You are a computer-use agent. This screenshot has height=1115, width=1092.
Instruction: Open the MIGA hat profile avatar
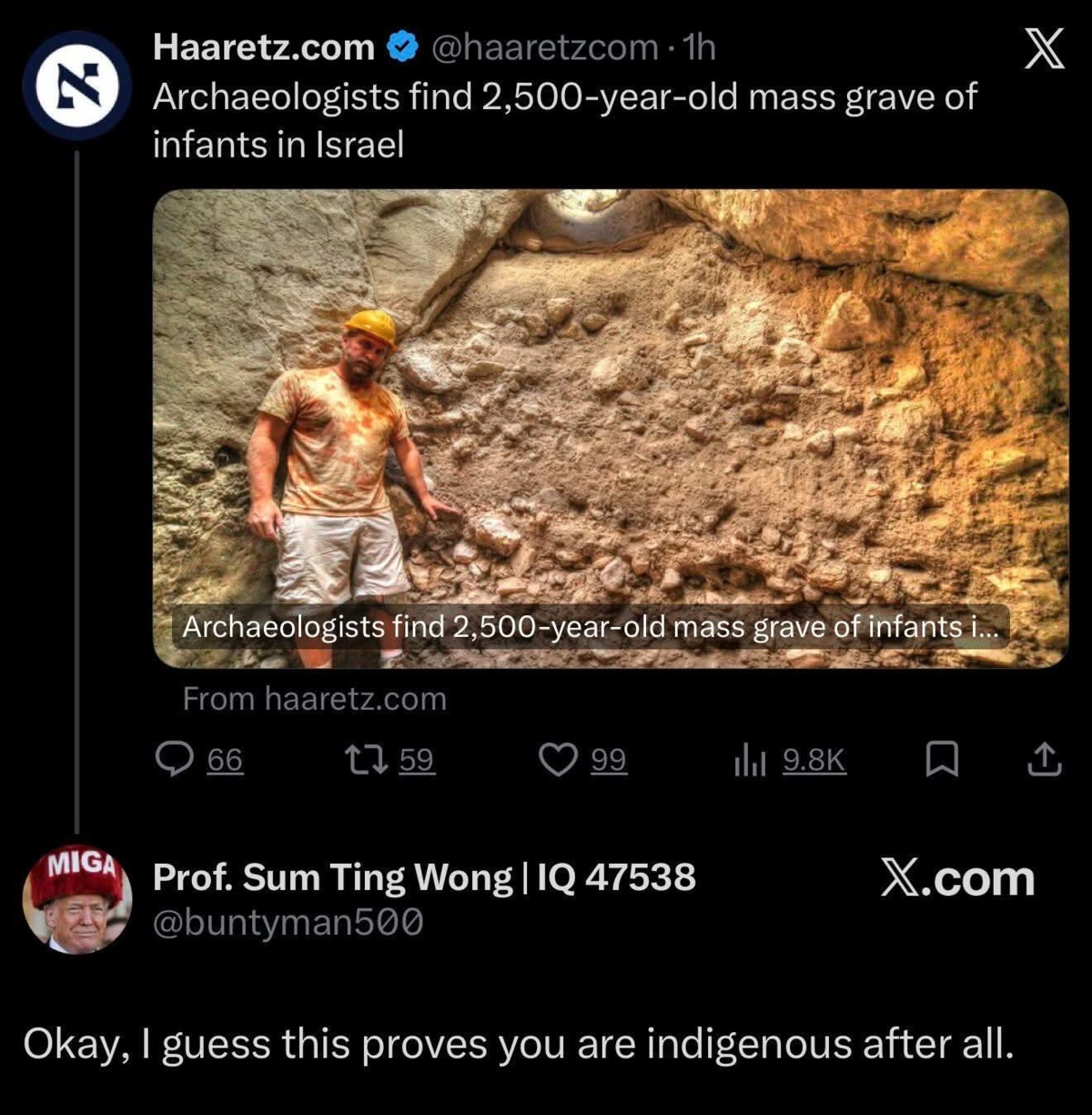77,899
